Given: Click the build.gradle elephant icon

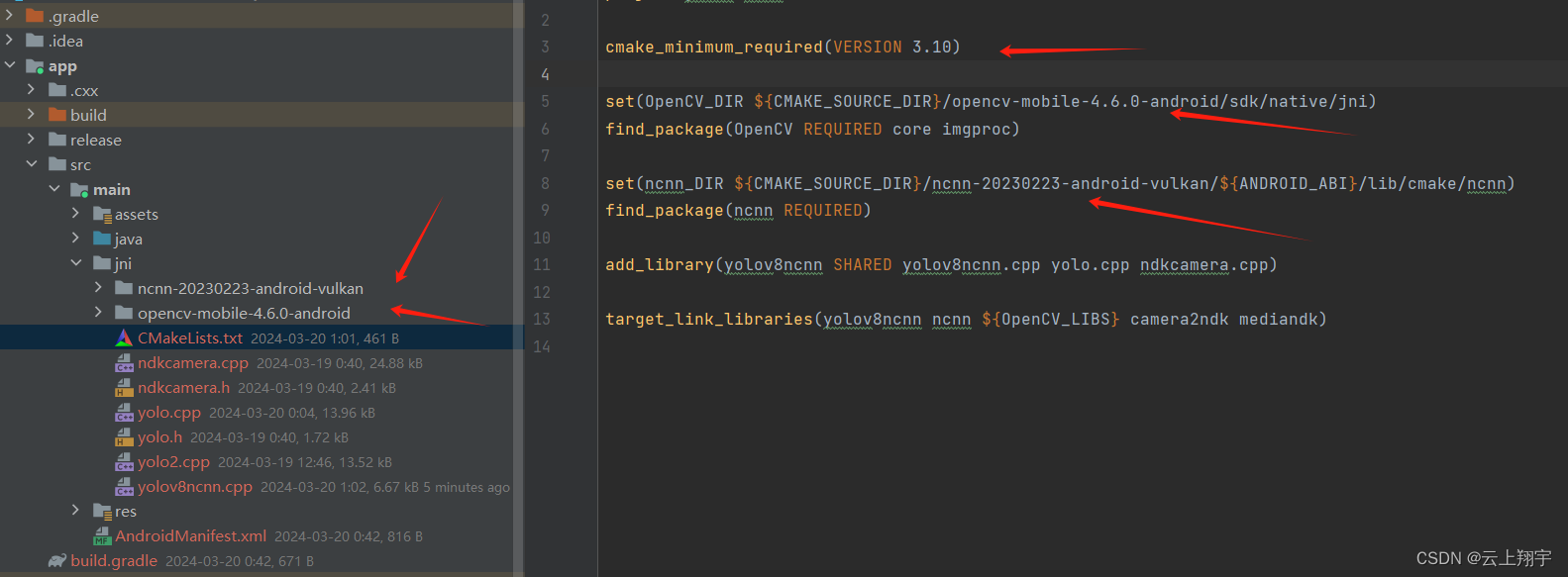Looking at the screenshot, I should tap(57, 560).
